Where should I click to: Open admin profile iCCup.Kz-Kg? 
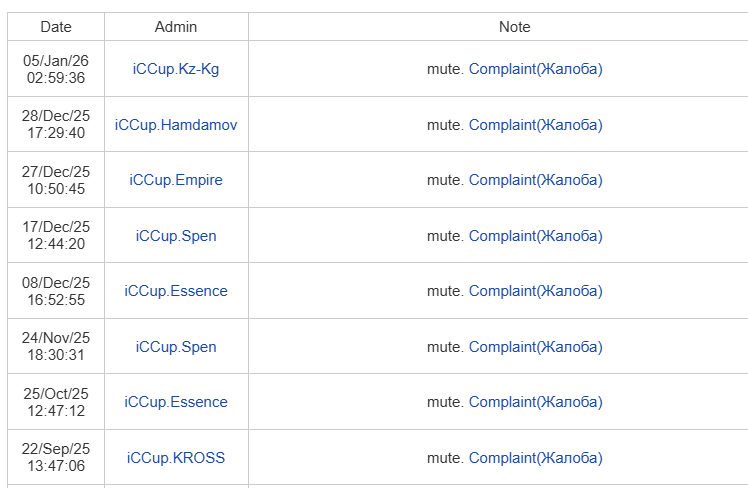[x=176, y=69]
